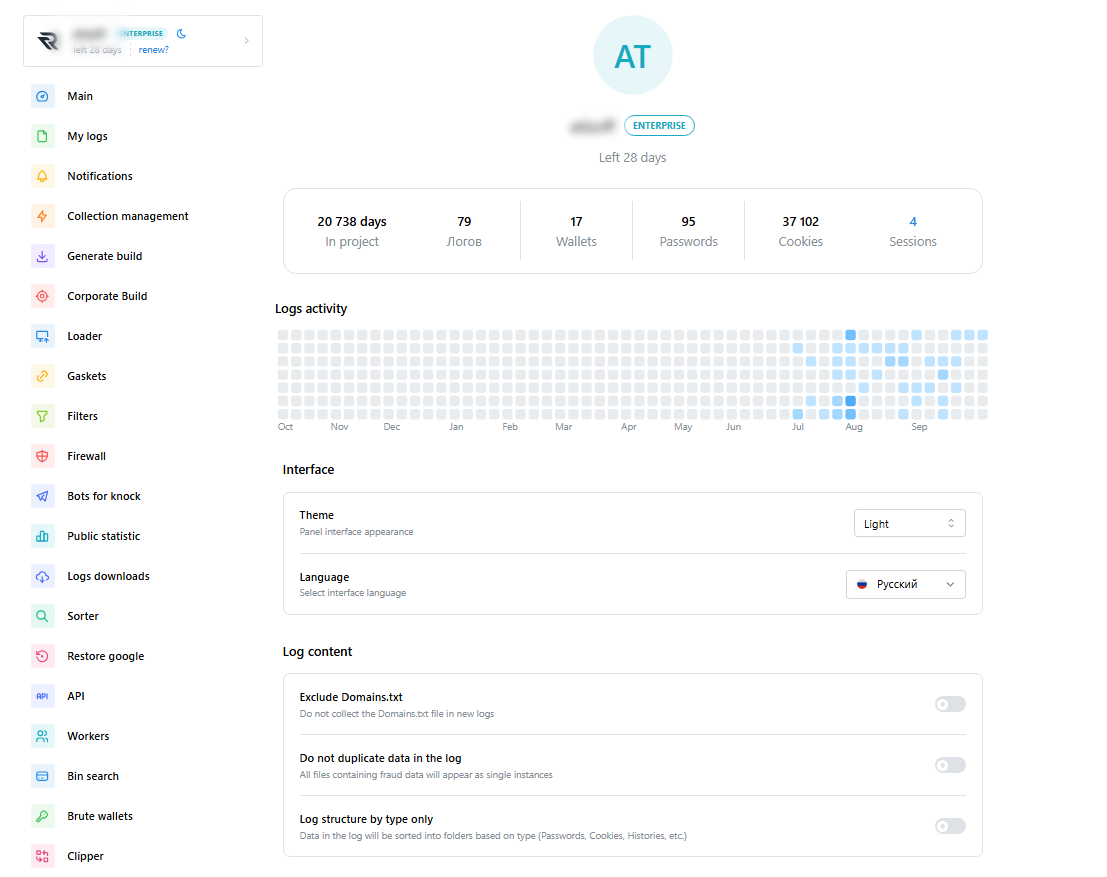Image resolution: width=1107 pixels, height=877 pixels.
Task: Click the Left 28 days text below username
Action: [633, 157]
